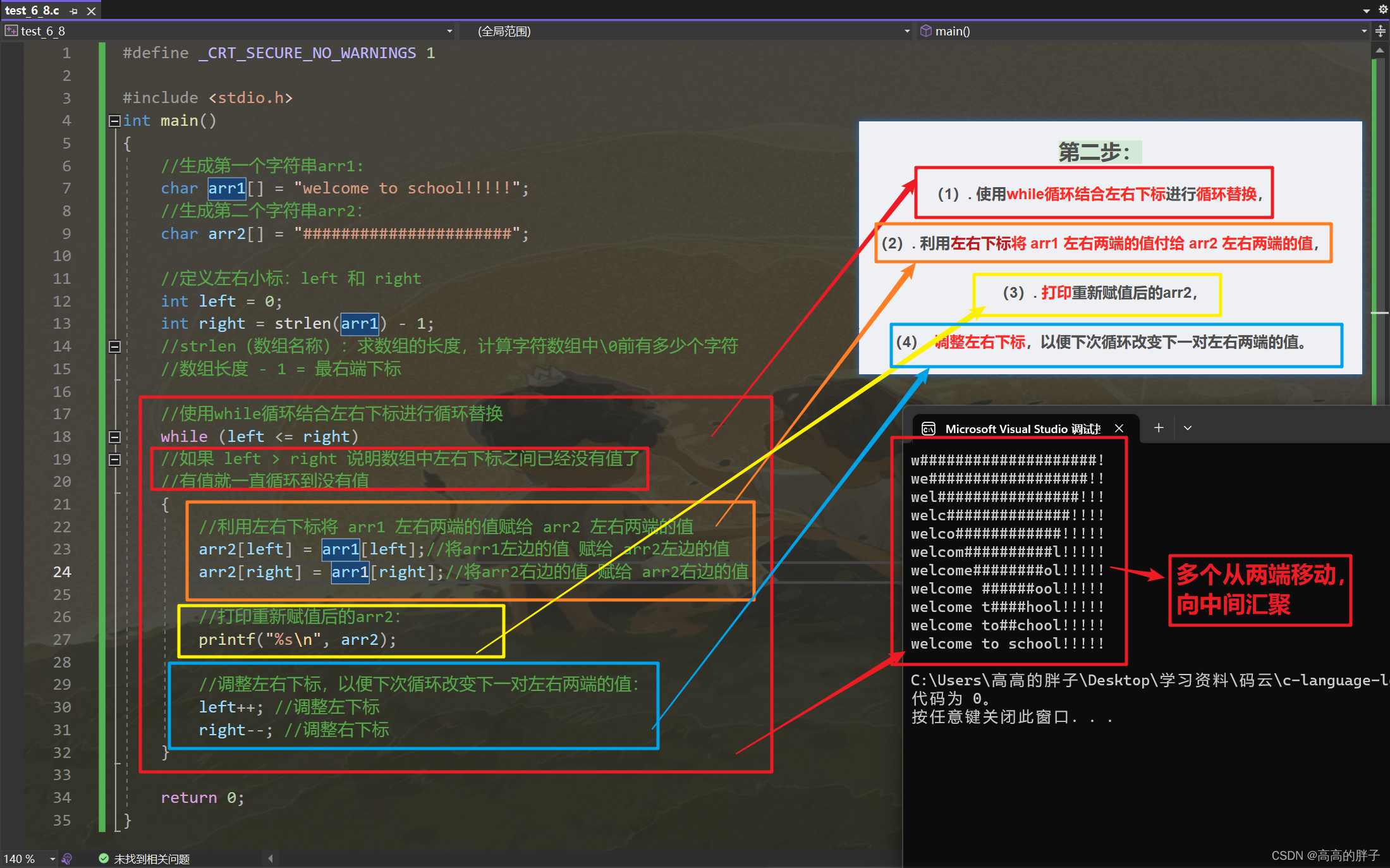Expand the main() member dropdown
Screen dimensions: 1390x868
coord(1363,31)
